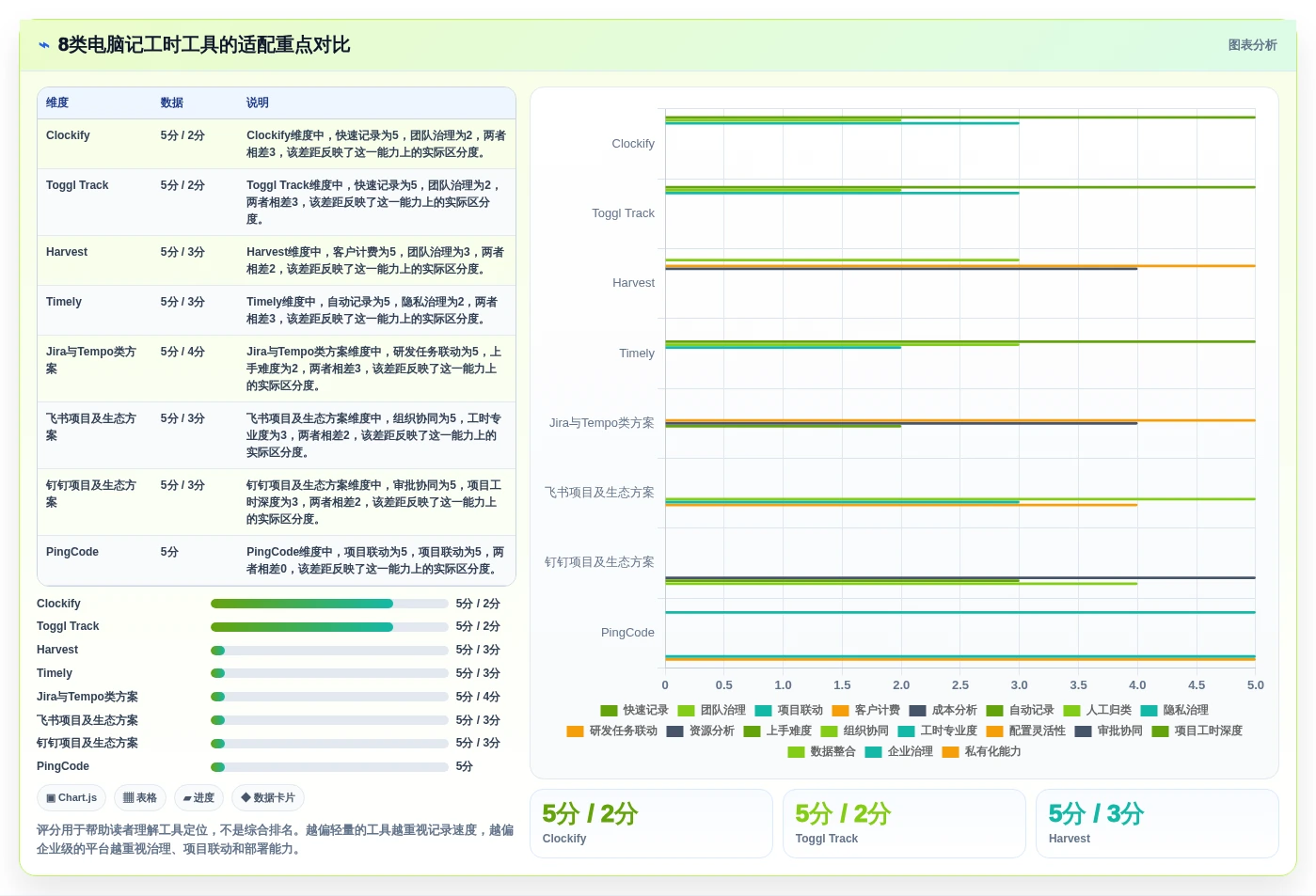The width and height of the screenshot is (1316, 896).
Task: Click the Timely label on the chart axis
Action: (x=637, y=354)
